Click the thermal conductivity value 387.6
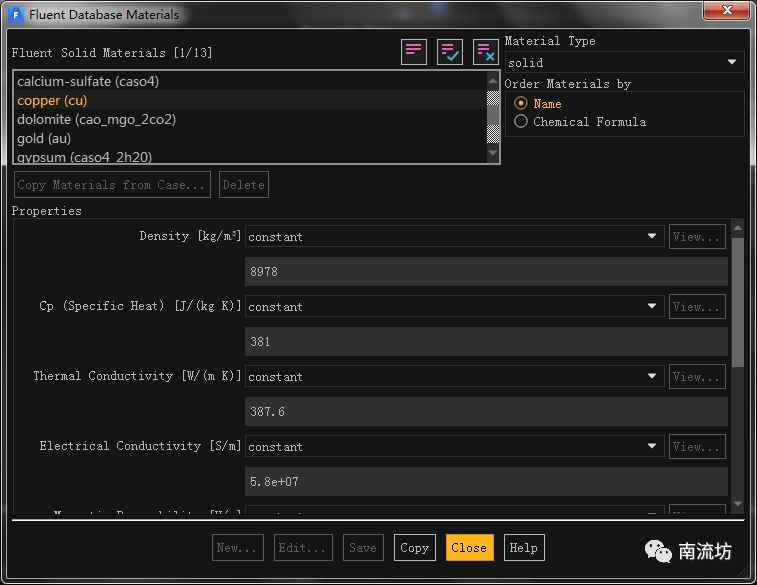Screen dimensions: 757x585 [x=486, y=411]
